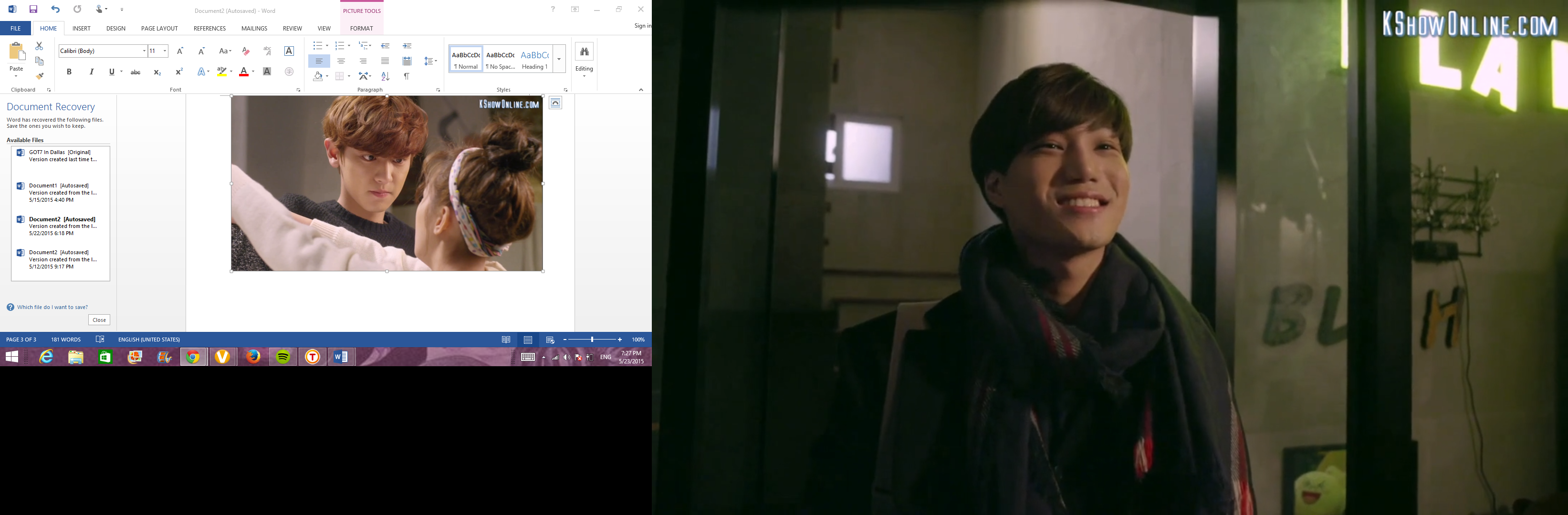Undo last action in Quick Access toolbar

coord(55,10)
